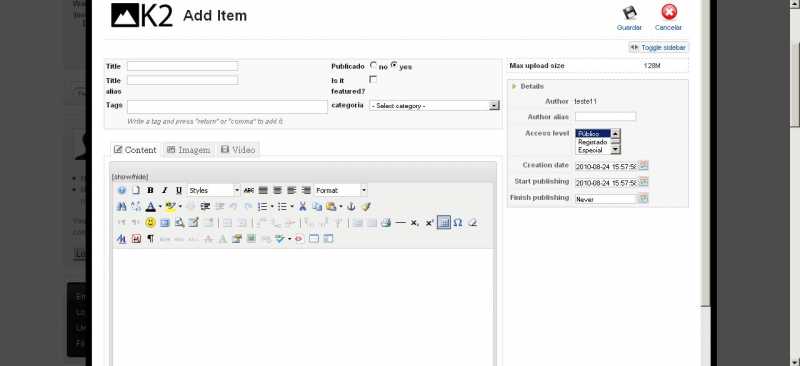Screen dimensions: 800x366
Task: Click the Toggle sidebar button
Action: pyautogui.click(x=659, y=47)
